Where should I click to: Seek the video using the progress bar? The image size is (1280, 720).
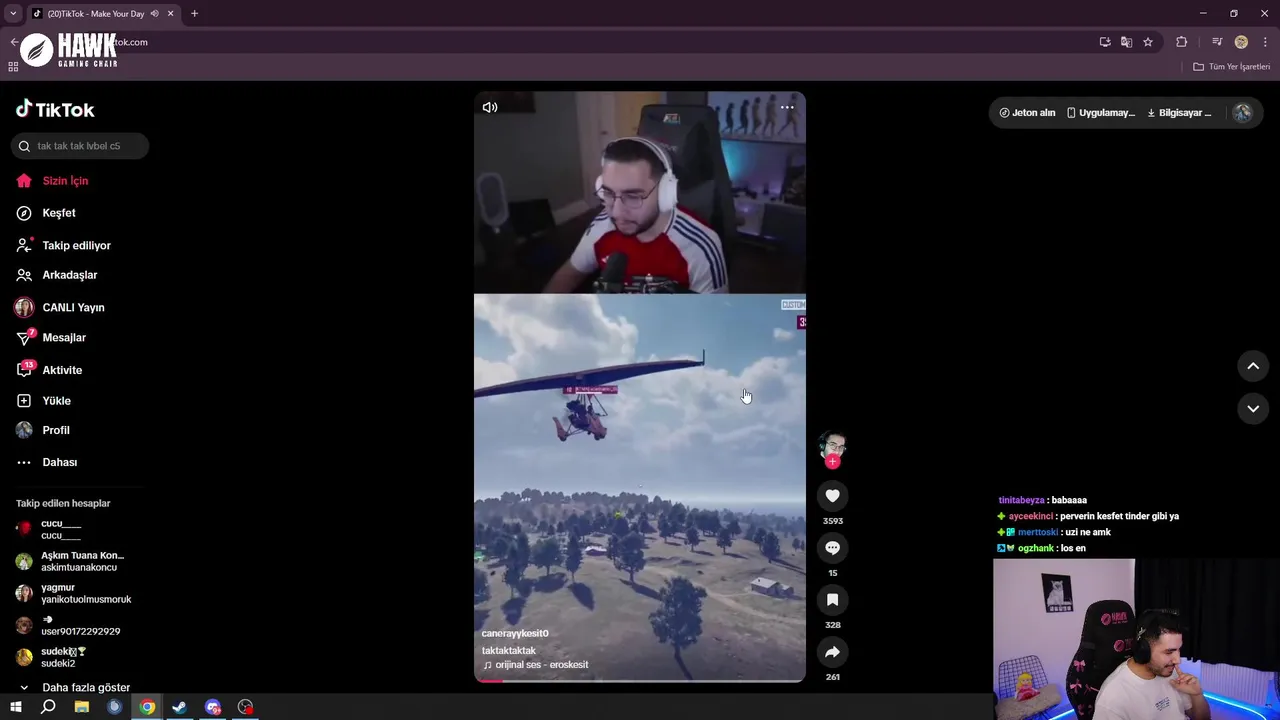640,681
